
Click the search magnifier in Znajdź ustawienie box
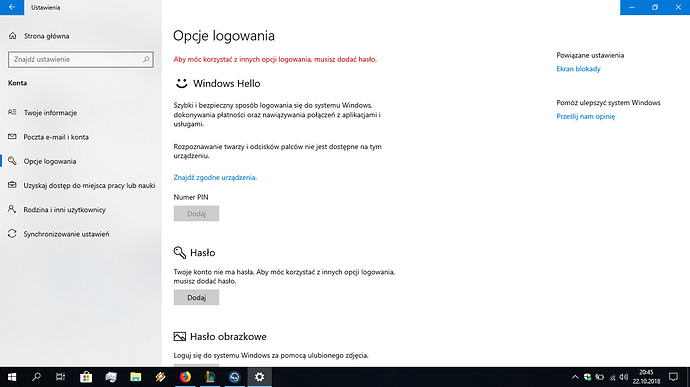(146, 59)
